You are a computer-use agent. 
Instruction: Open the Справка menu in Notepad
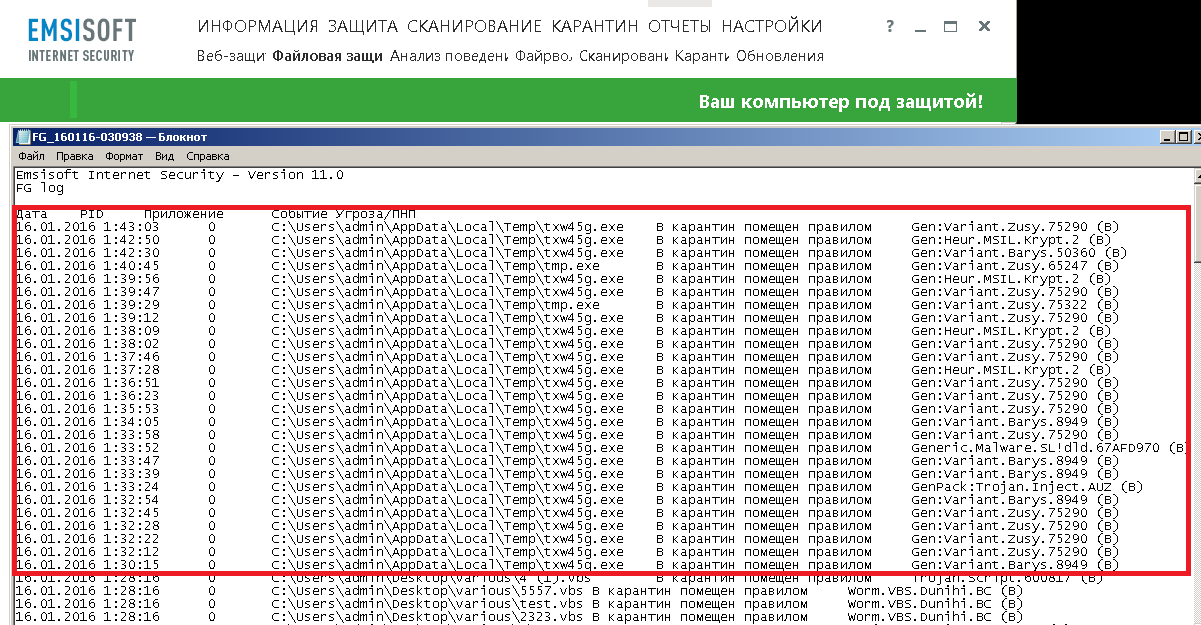[208, 157]
